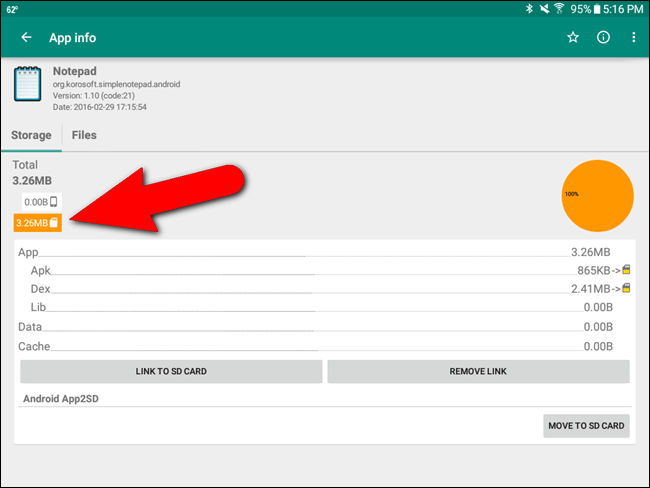
Task: Click the App row 3.26MB value
Action: 590,252
